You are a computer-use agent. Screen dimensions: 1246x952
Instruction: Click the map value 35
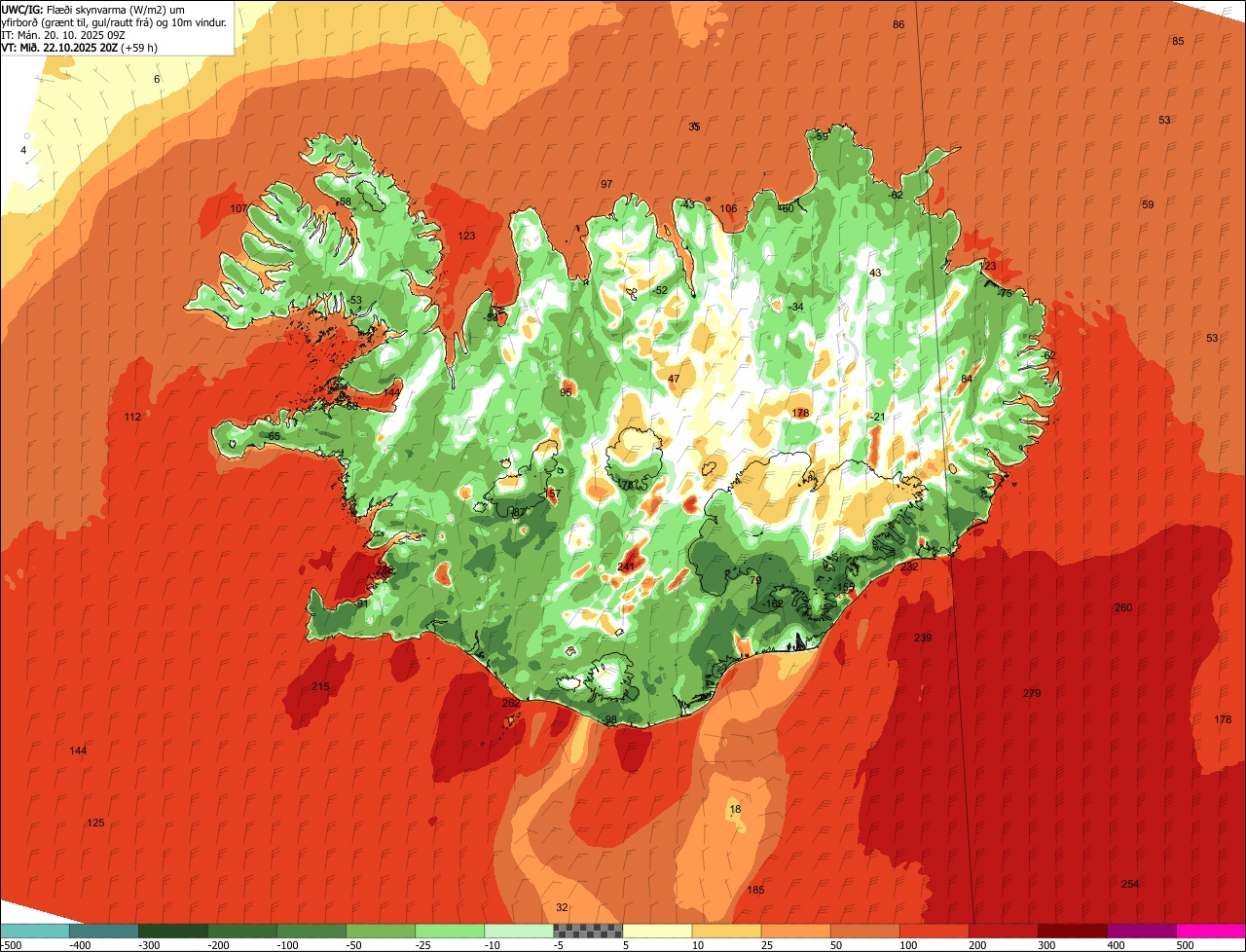[694, 128]
